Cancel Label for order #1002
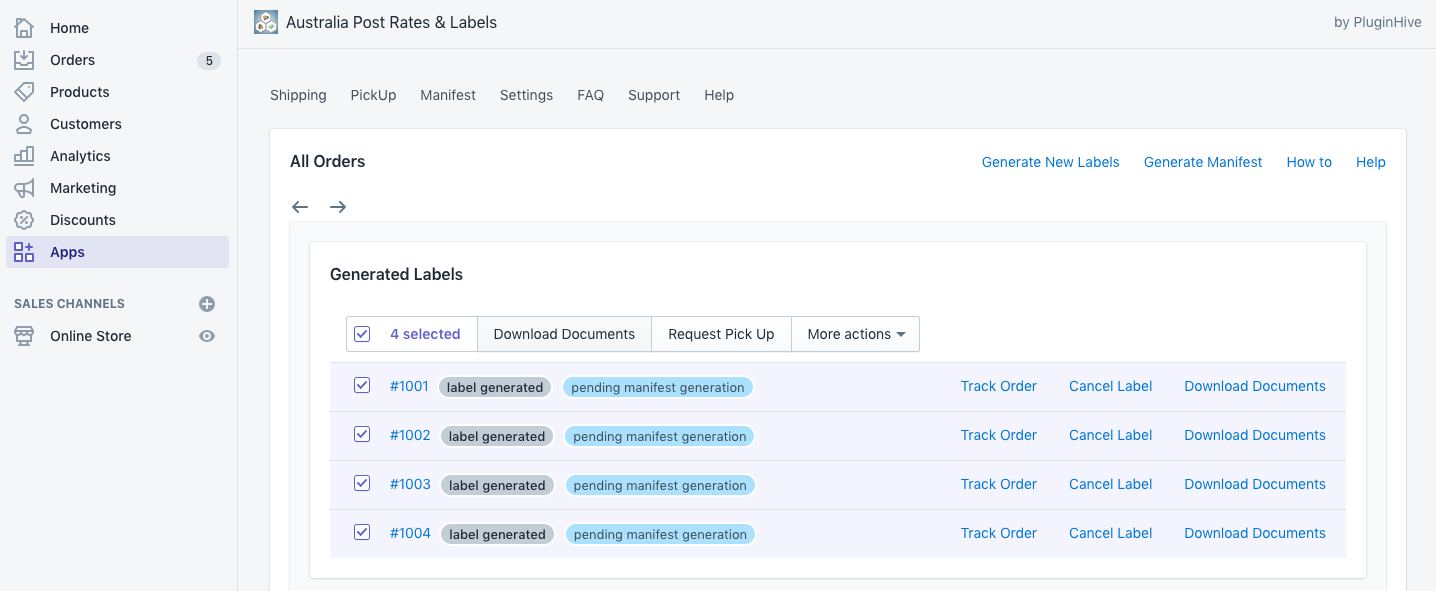The width and height of the screenshot is (1436, 591). point(1110,435)
